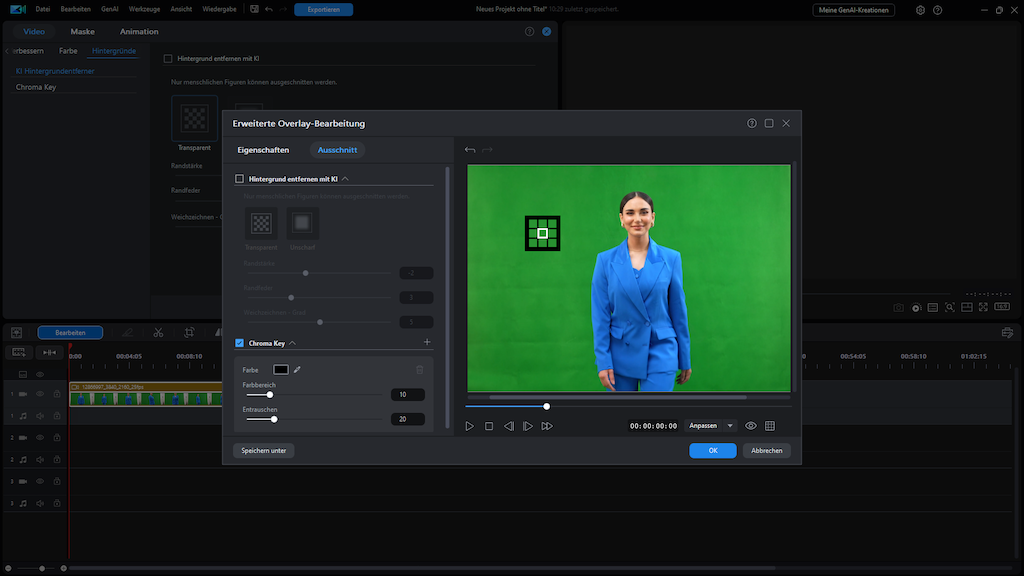Click the undo arrow above preview
This screenshot has height=576, width=1024.
[470, 150]
